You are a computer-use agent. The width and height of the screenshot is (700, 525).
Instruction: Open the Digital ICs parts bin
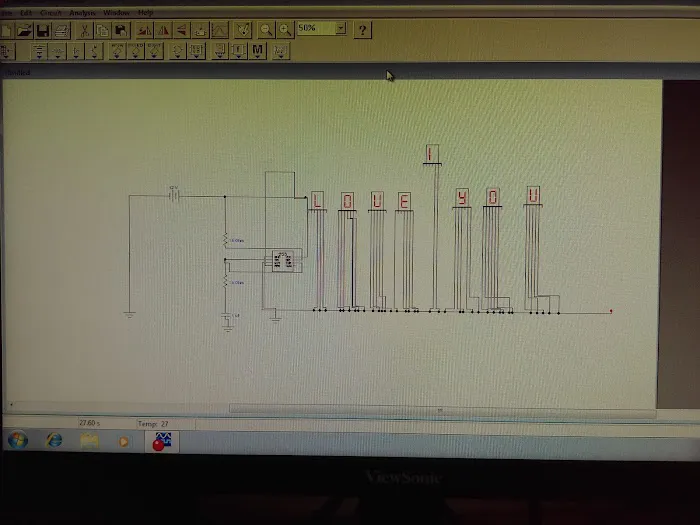(154, 51)
